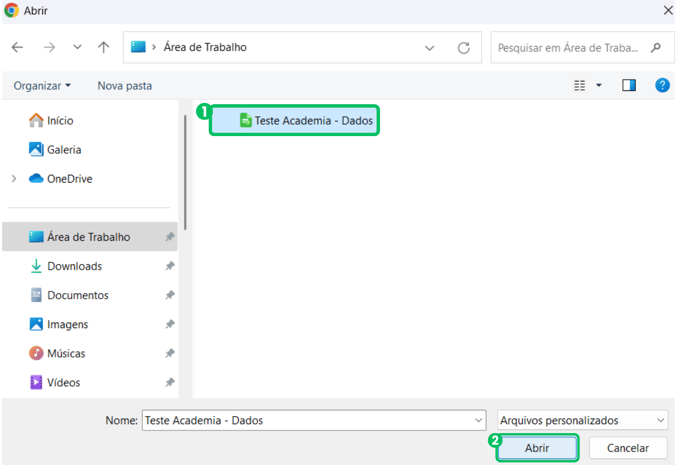Click Nova pasta in the toolbar
This screenshot has height=465, width=688.
pos(124,86)
